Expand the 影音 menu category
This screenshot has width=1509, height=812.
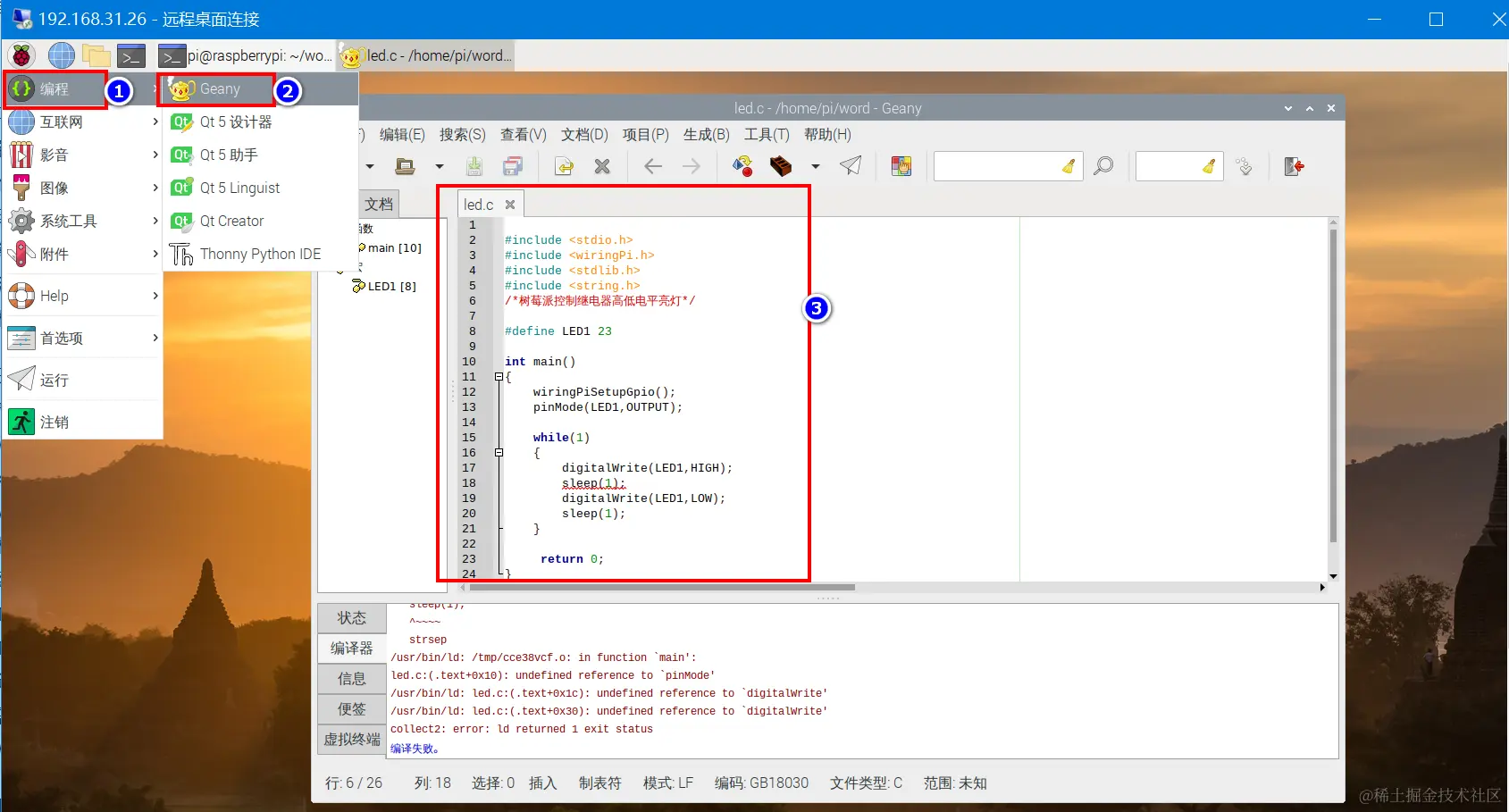(83, 155)
